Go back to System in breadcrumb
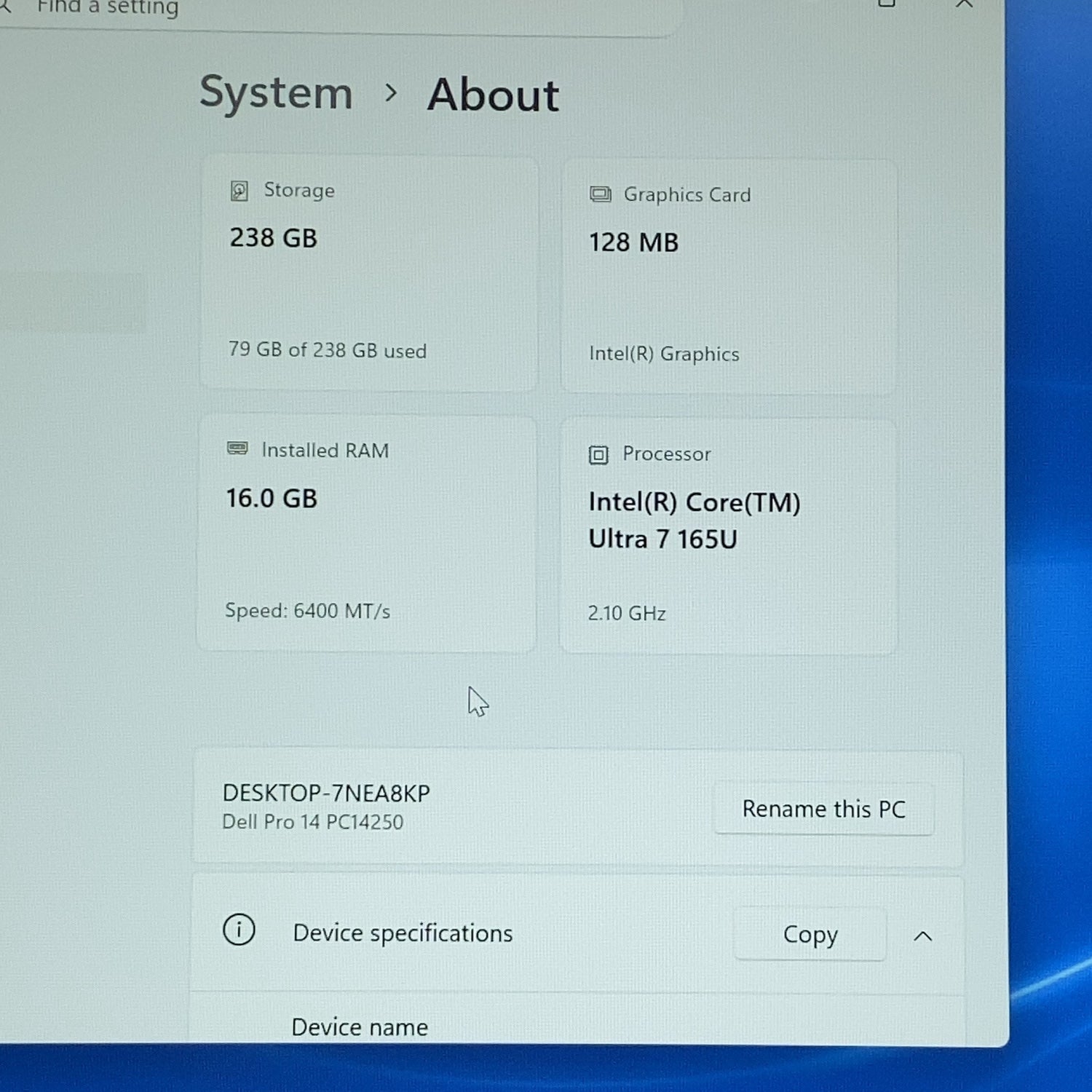The width and height of the screenshot is (1092, 1092). (x=276, y=93)
